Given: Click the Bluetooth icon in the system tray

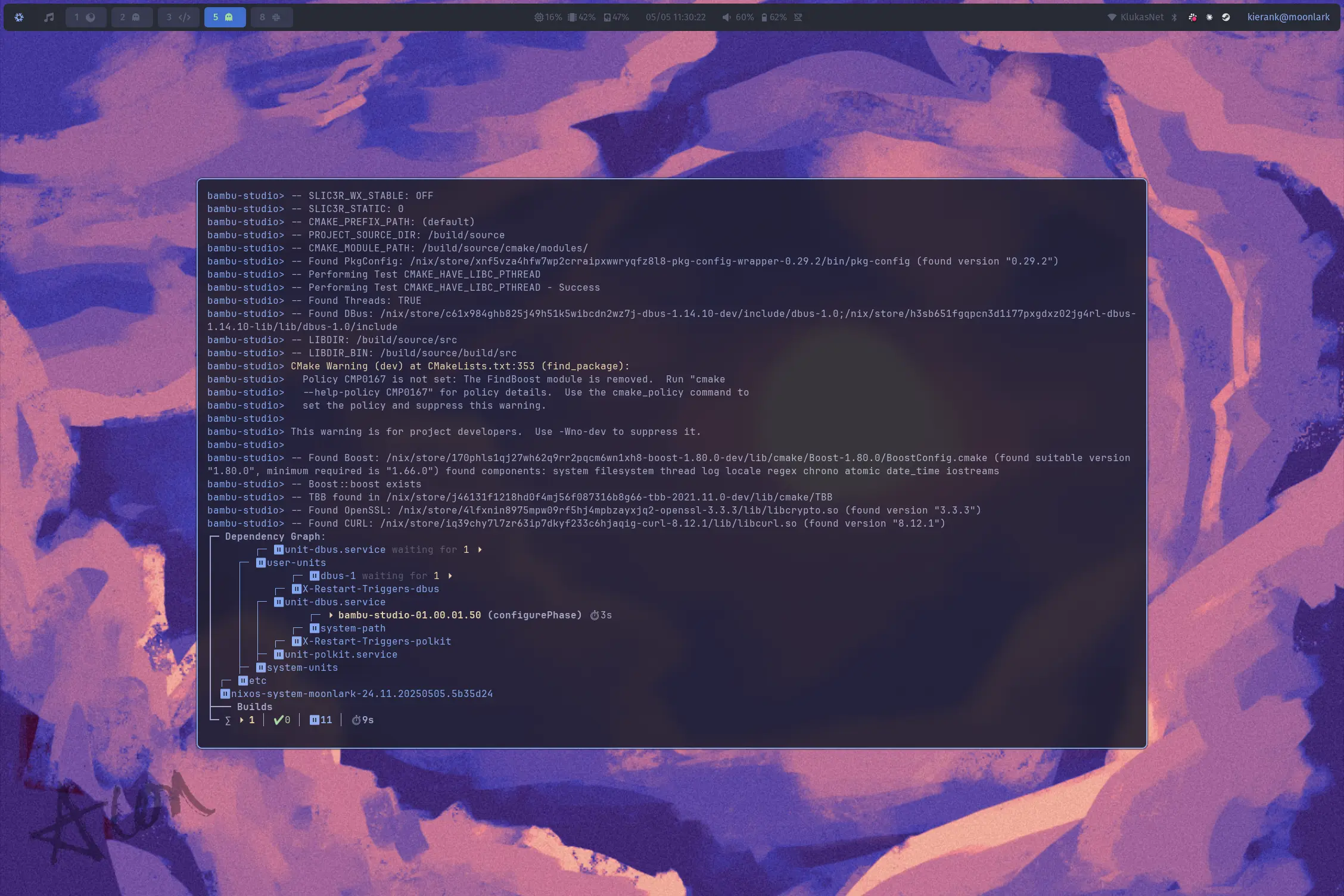Looking at the screenshot, I should [1174, 17].
